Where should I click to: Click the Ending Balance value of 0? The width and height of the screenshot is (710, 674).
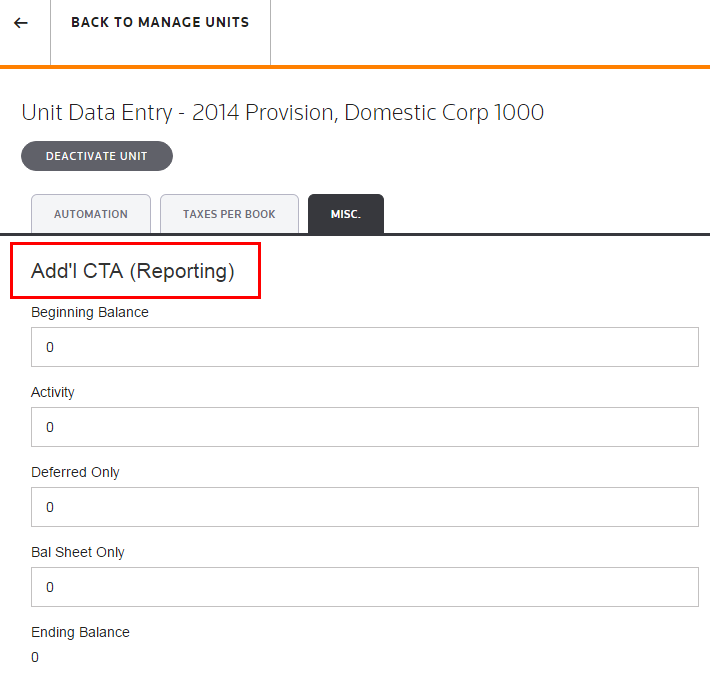(x=35, y=657)
